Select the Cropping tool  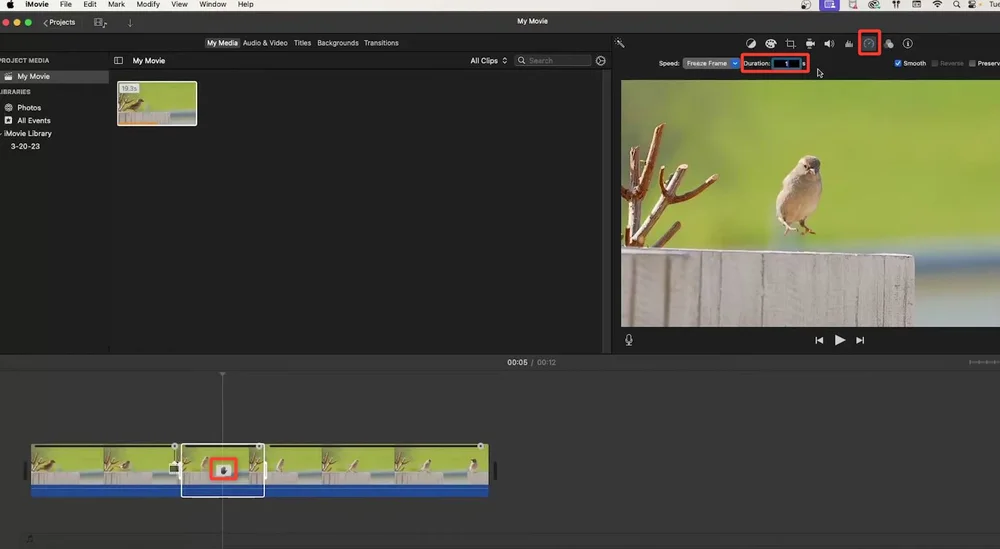point(790,44)
